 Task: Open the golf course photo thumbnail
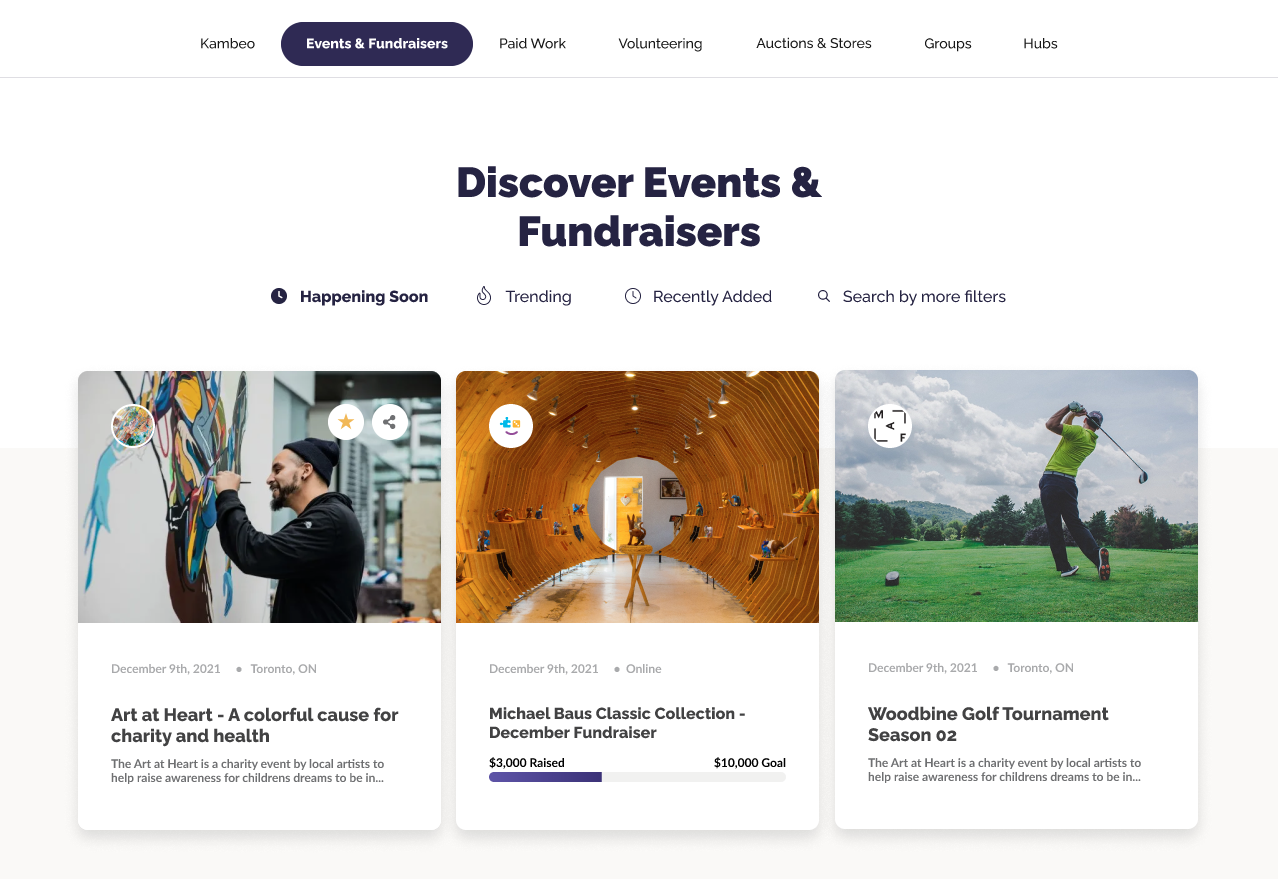click(1016, 496)
